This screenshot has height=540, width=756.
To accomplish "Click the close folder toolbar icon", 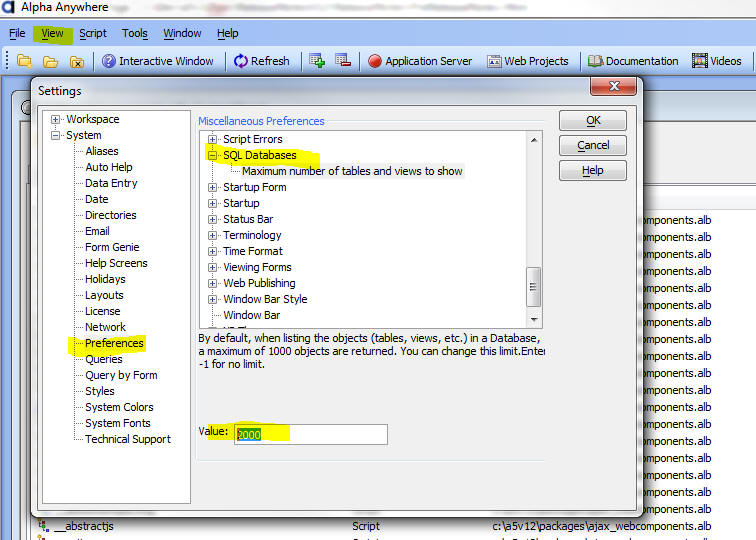I will point(77,61).
